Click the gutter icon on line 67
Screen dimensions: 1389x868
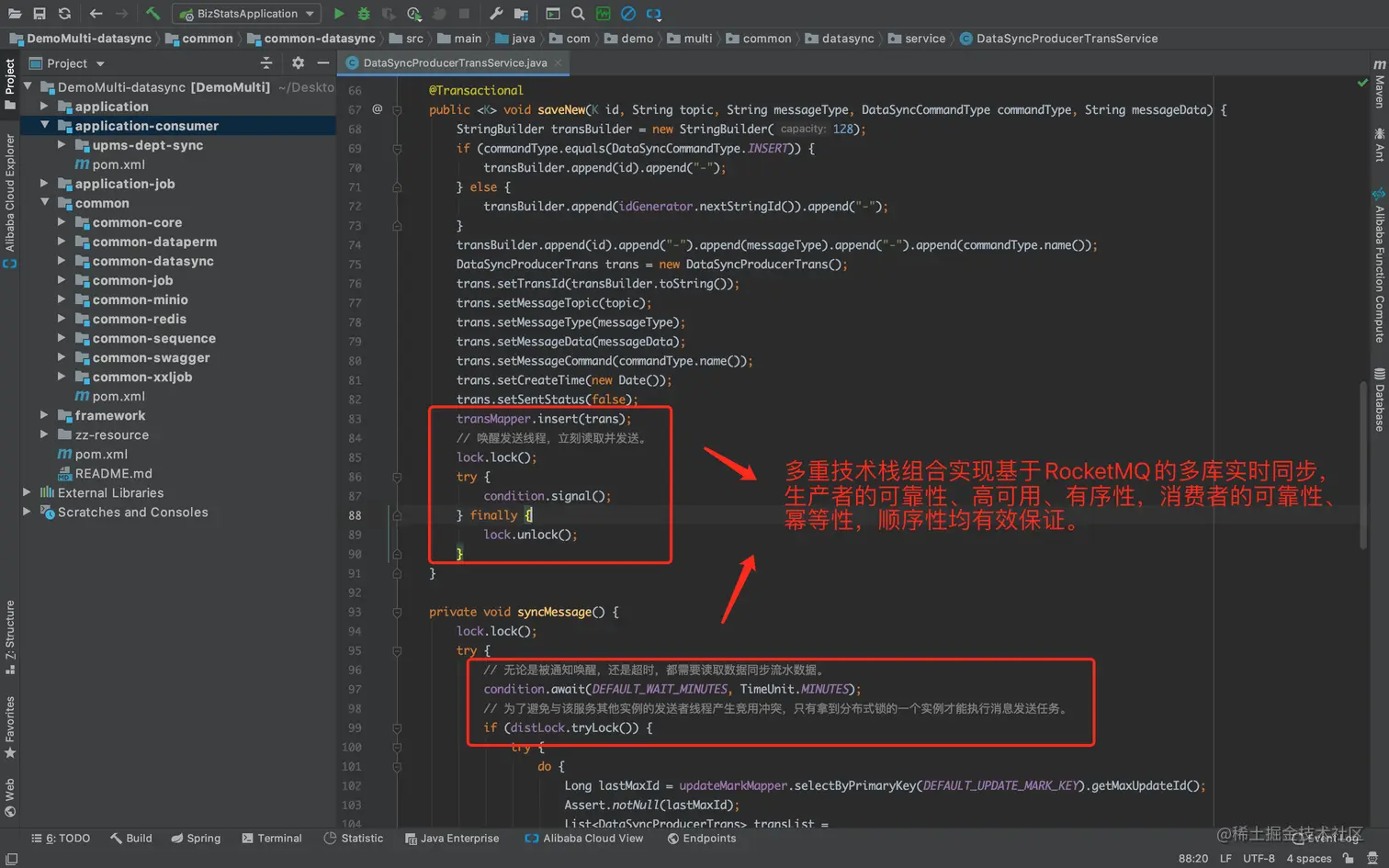point(377,109)
